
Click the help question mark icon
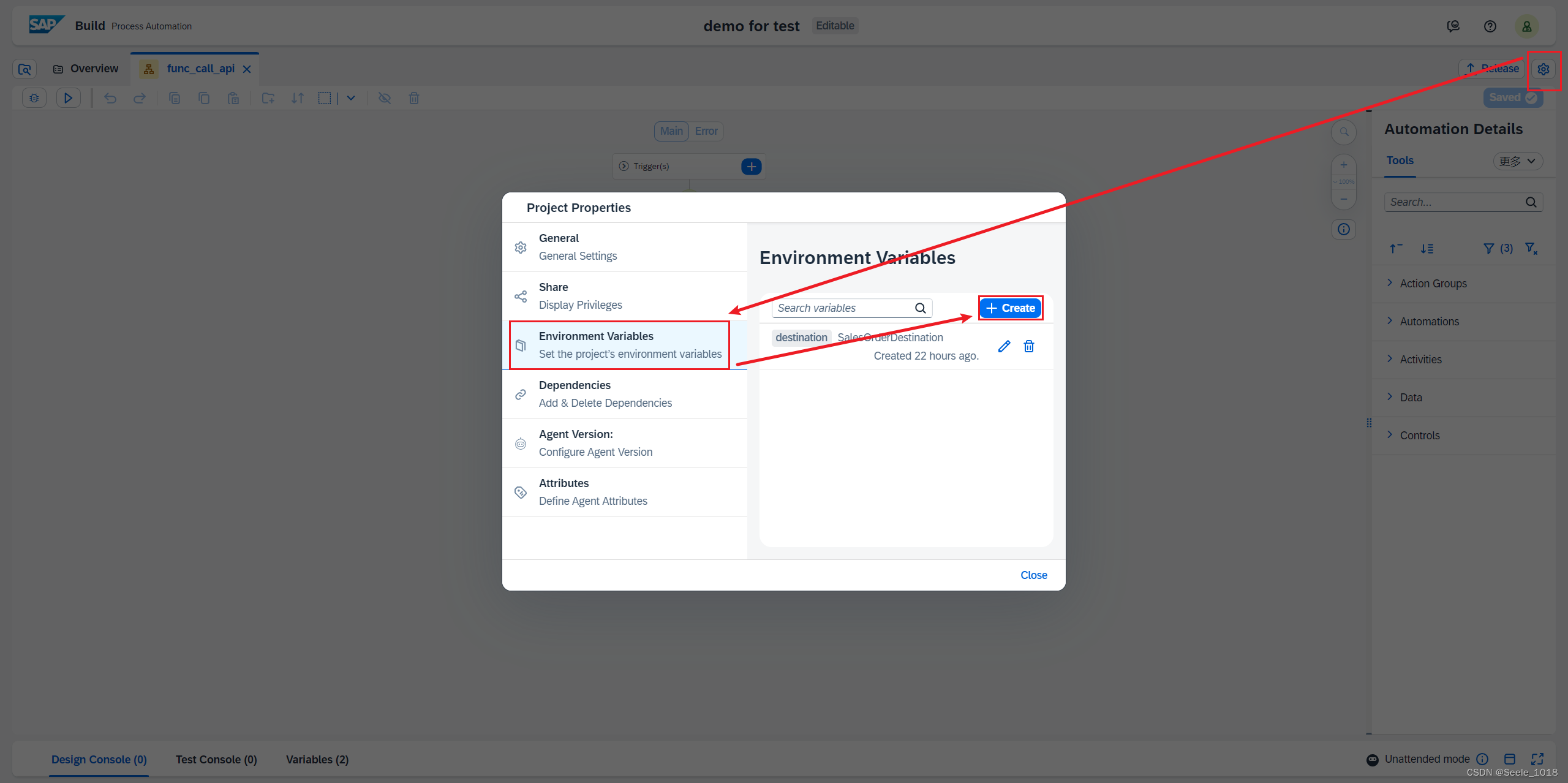pos(1490,26)
